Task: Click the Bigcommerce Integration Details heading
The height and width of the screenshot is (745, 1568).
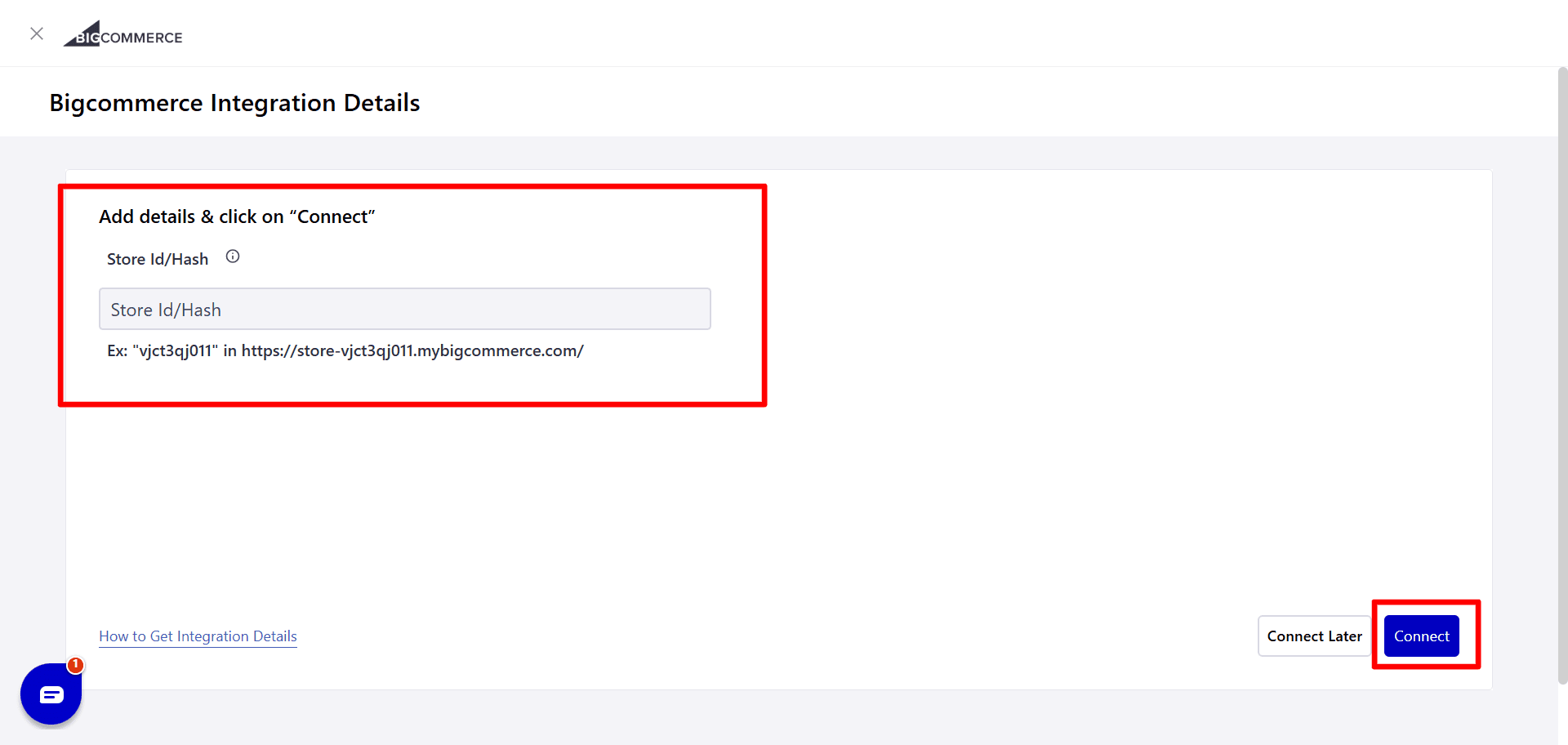Action: (x=234, y=102)
